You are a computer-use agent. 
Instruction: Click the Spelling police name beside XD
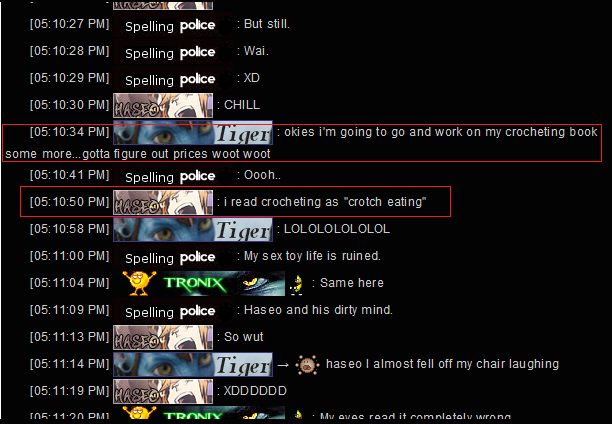[170, 79]
